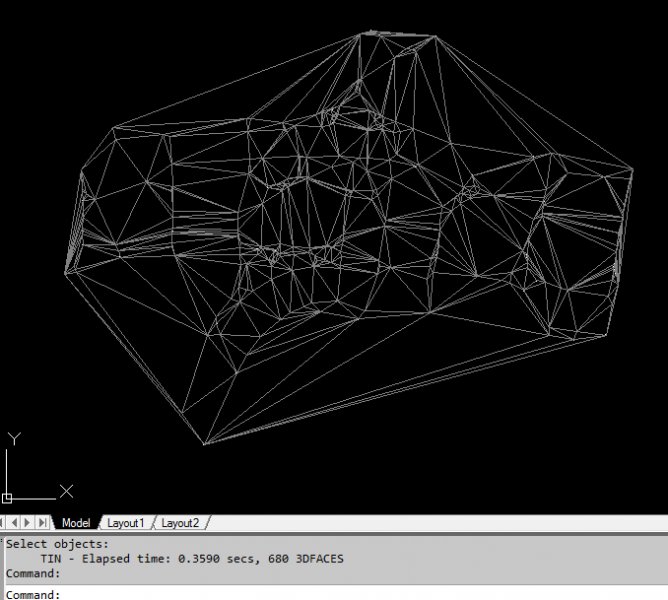Open the Layout2 tab
This screenshot has width=668, height=600.
click(x=180, y=523)
